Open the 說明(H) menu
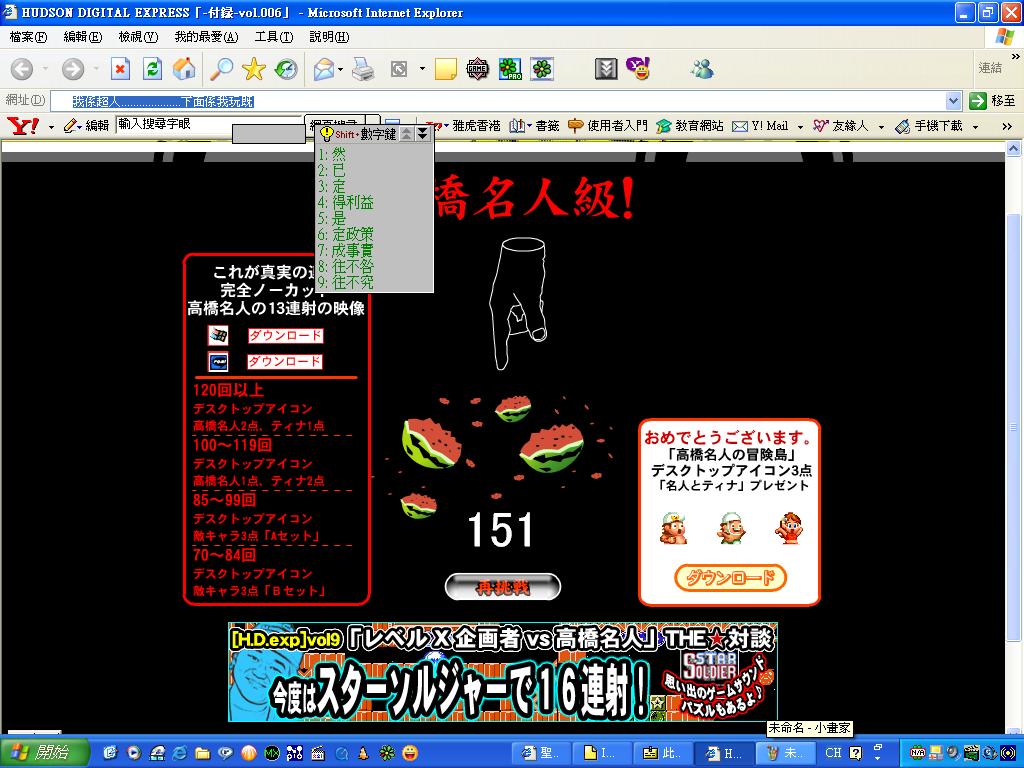The image size is (1024, 768). (329, 37)
